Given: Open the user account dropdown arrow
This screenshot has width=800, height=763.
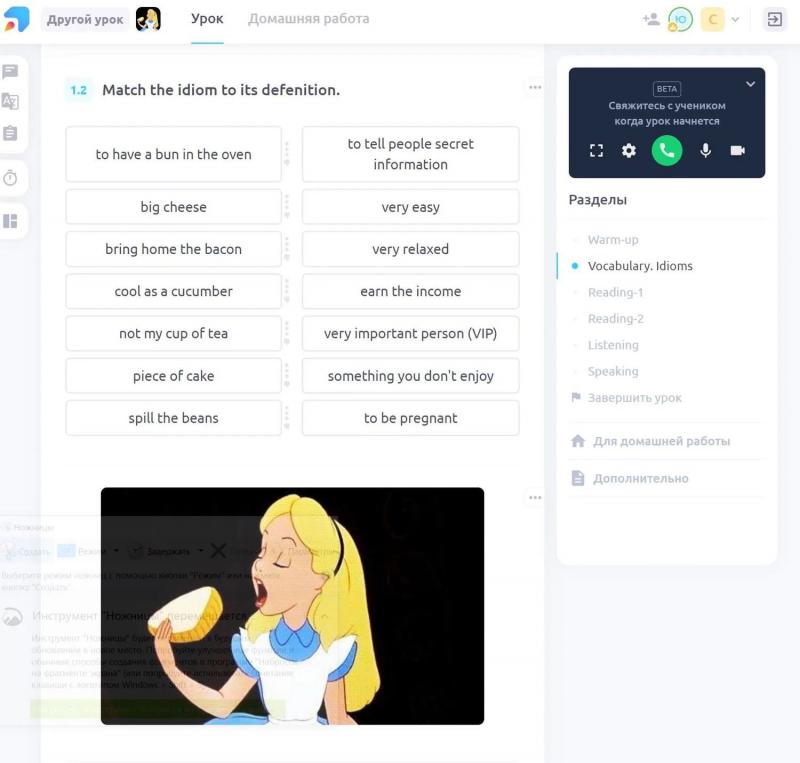Looking at the screenshot, I should 735,20.
